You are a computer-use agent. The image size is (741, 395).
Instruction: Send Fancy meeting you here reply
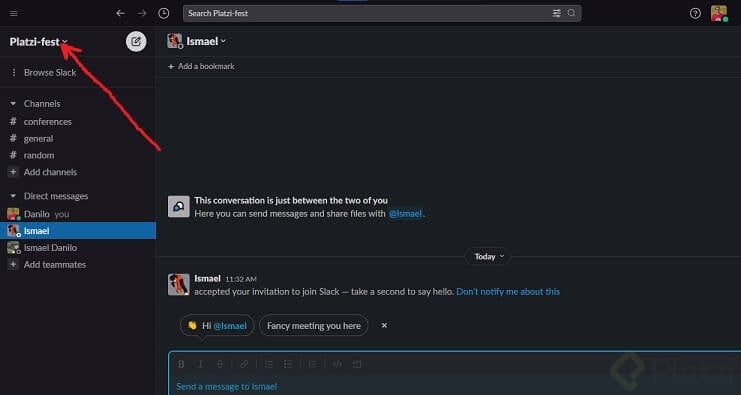[x=314, y=326]
